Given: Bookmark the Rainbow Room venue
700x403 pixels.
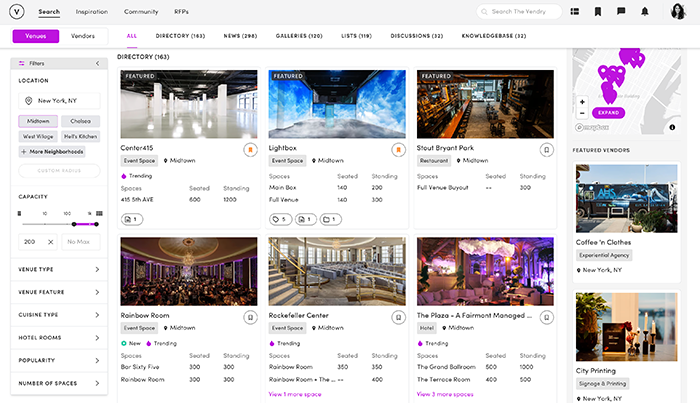Looking at the screenshot, I should (250, 316).
